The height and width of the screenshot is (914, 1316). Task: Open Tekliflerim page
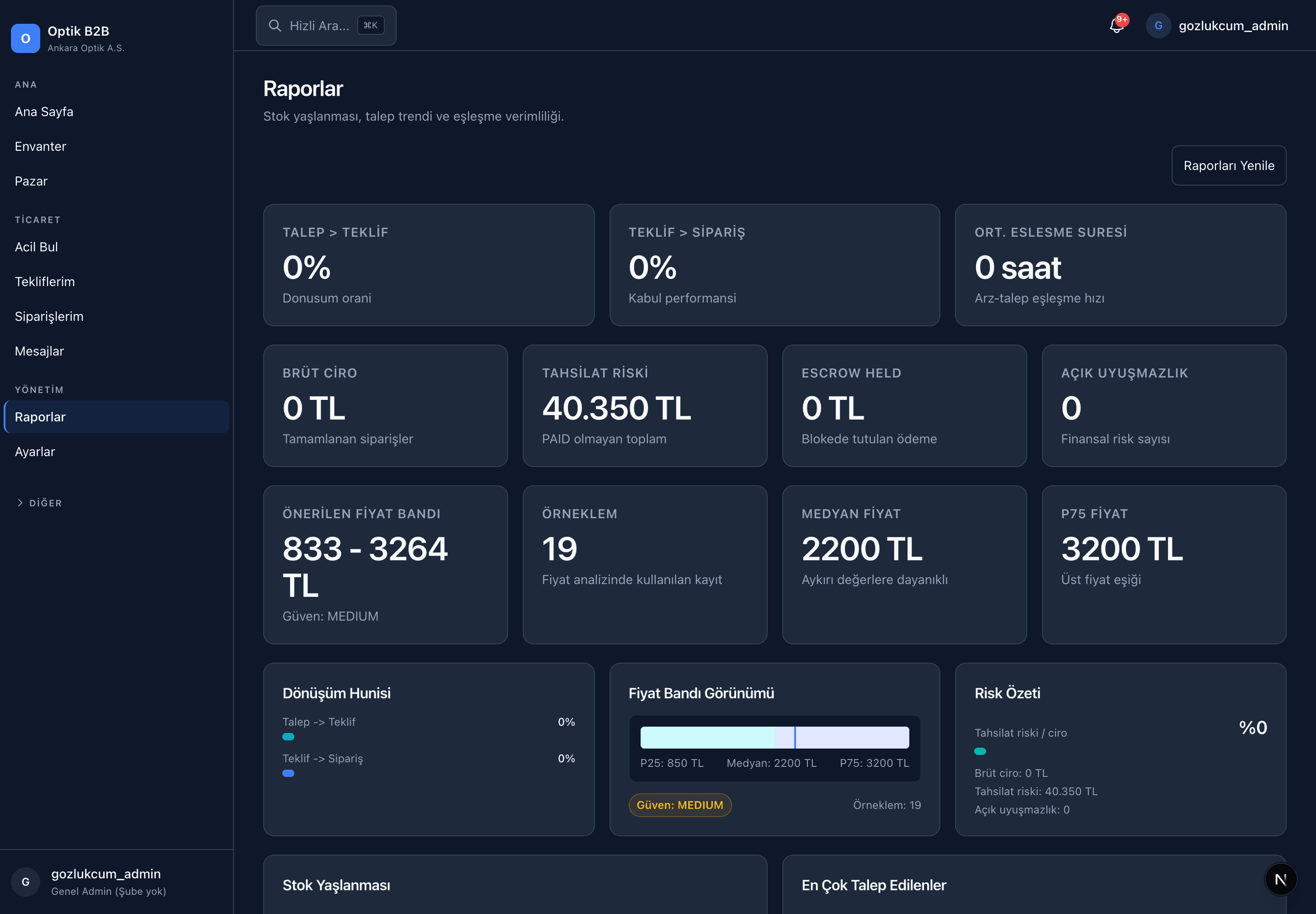point(116,282)
